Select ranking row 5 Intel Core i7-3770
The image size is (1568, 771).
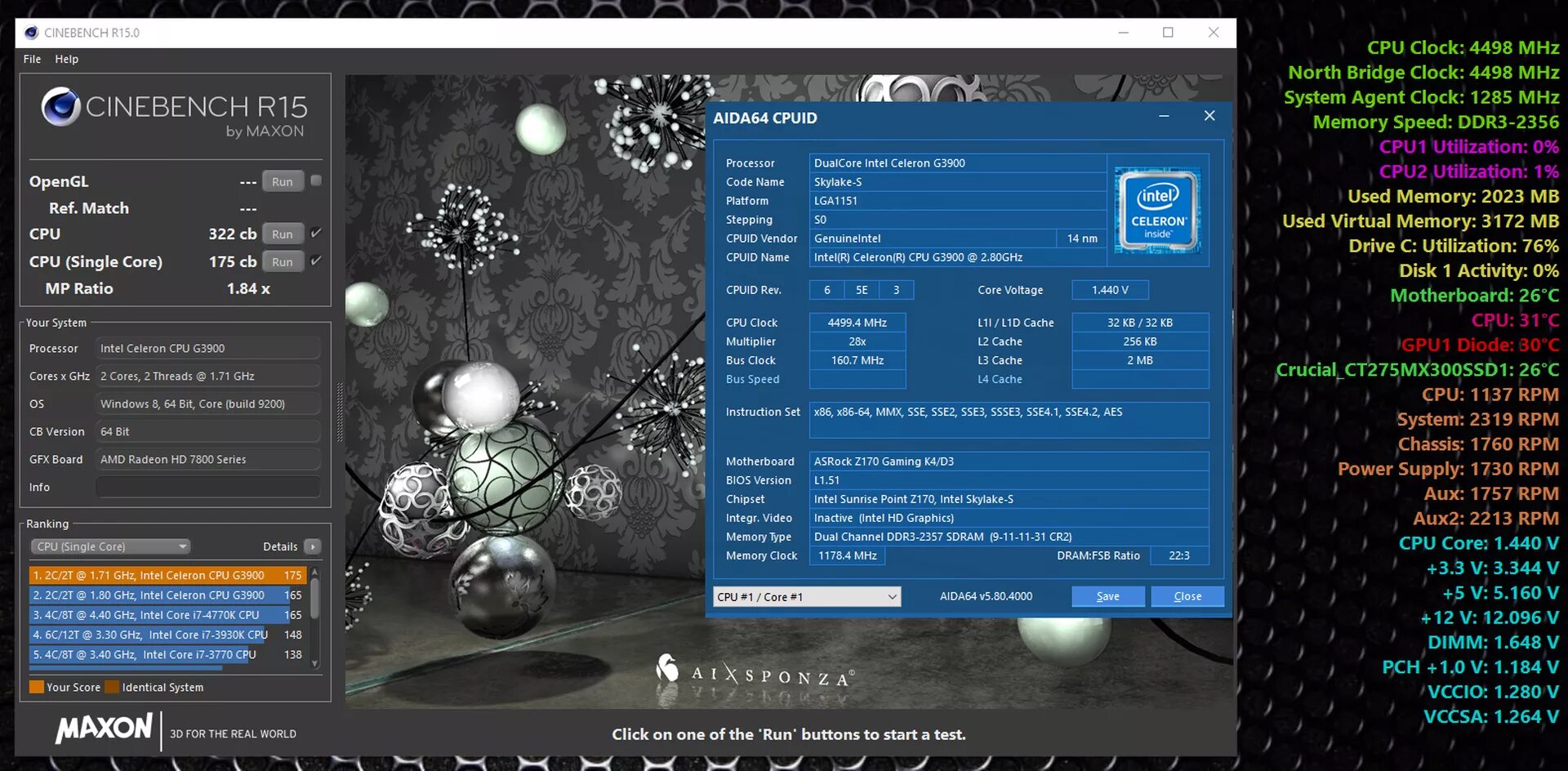[168, 654]
